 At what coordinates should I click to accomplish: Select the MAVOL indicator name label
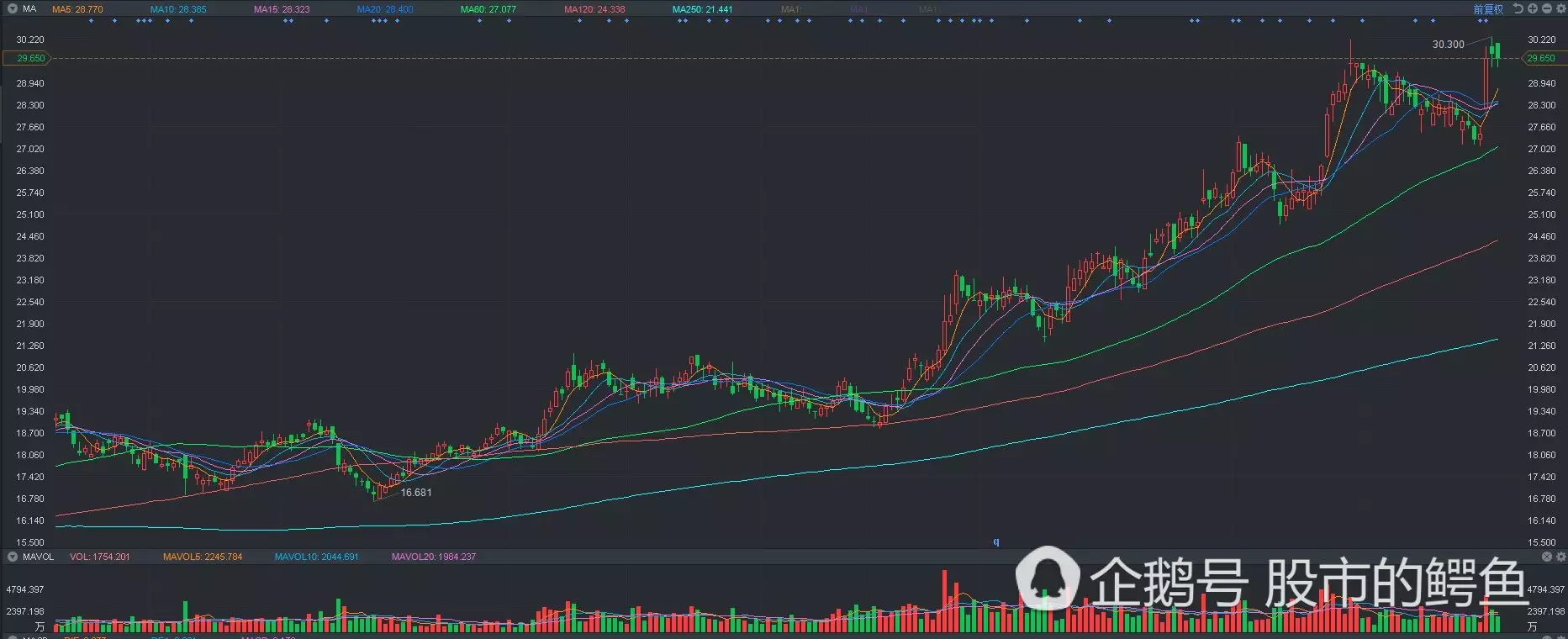tap(38, 557)
